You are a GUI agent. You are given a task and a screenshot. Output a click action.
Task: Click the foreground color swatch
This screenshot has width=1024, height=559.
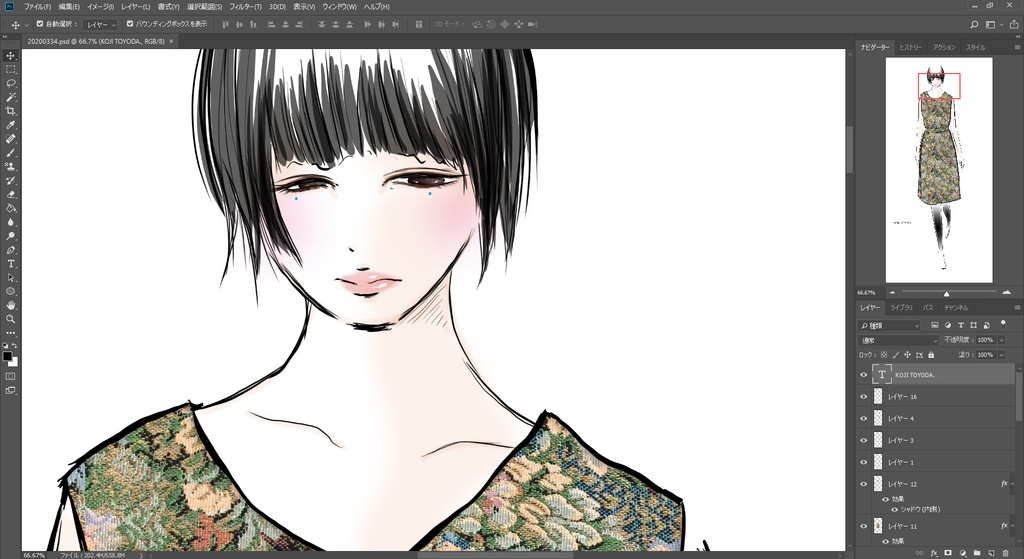7,357
